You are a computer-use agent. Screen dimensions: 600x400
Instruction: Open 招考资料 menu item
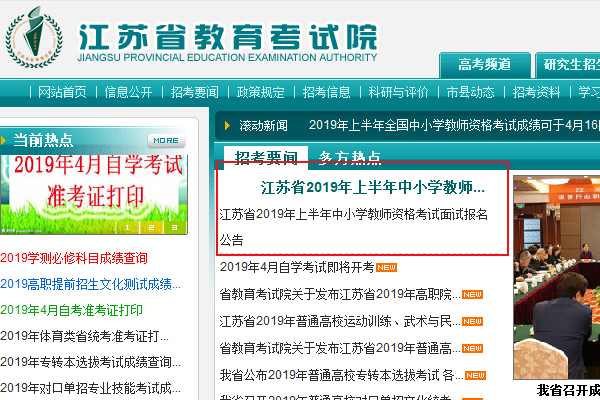[x=536, y=92]
